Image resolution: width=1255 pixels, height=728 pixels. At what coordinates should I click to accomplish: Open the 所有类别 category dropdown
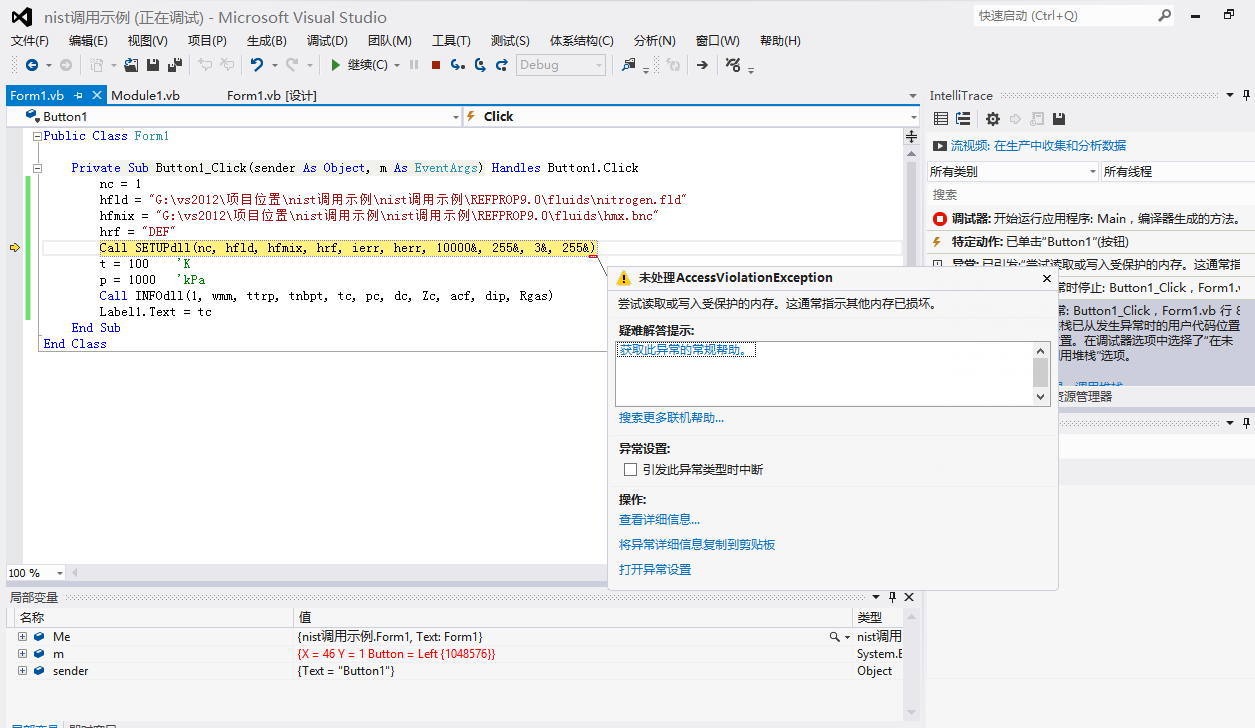coord(1012,172)
